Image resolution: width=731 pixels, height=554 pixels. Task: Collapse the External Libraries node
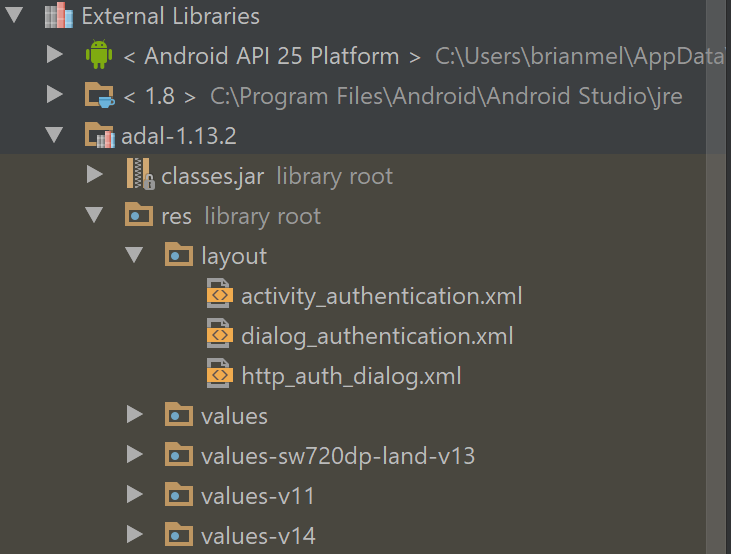14,15
